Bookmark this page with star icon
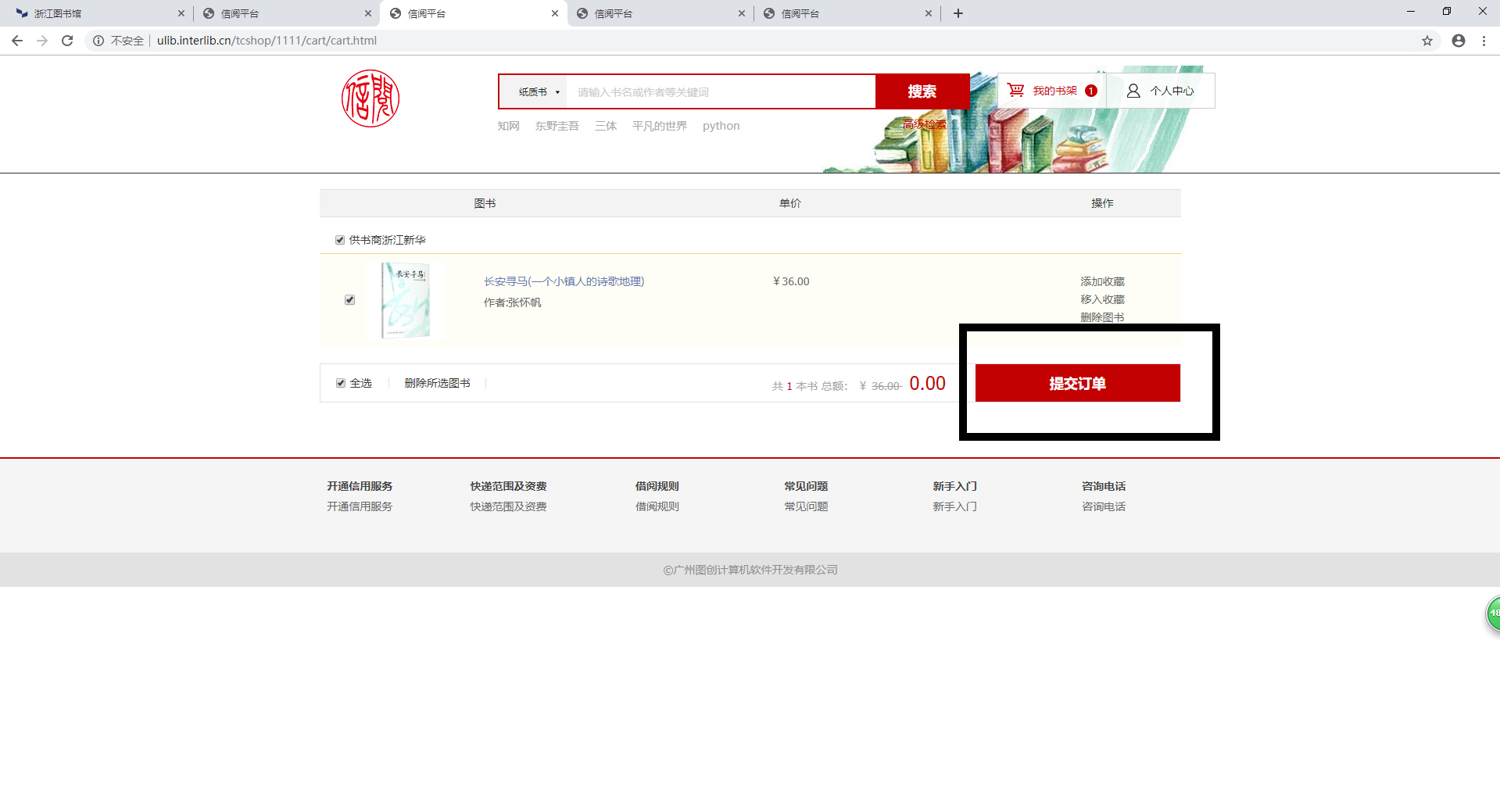This screenshot has width=1500, height=812. coord(1427,41)
